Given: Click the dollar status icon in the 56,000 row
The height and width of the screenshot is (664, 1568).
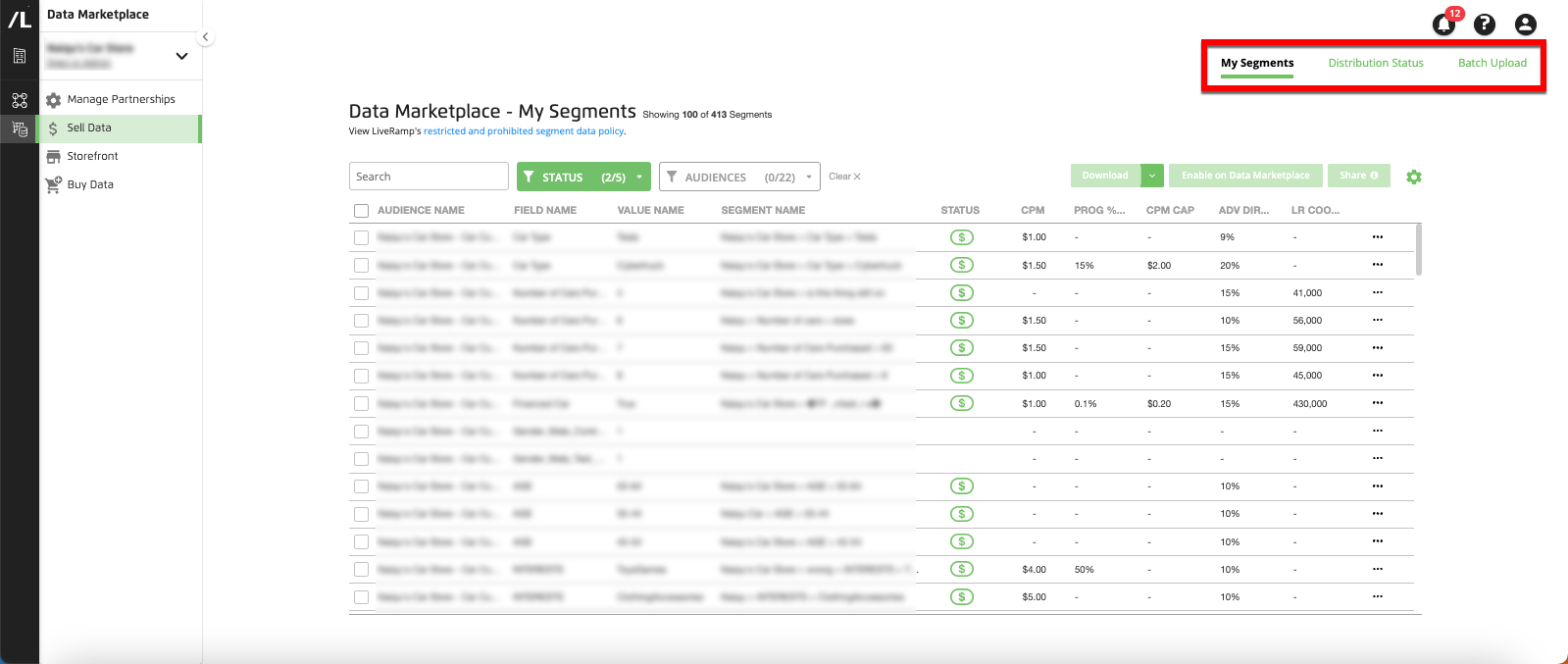Looking at the screenshot, I should (962, 320).
